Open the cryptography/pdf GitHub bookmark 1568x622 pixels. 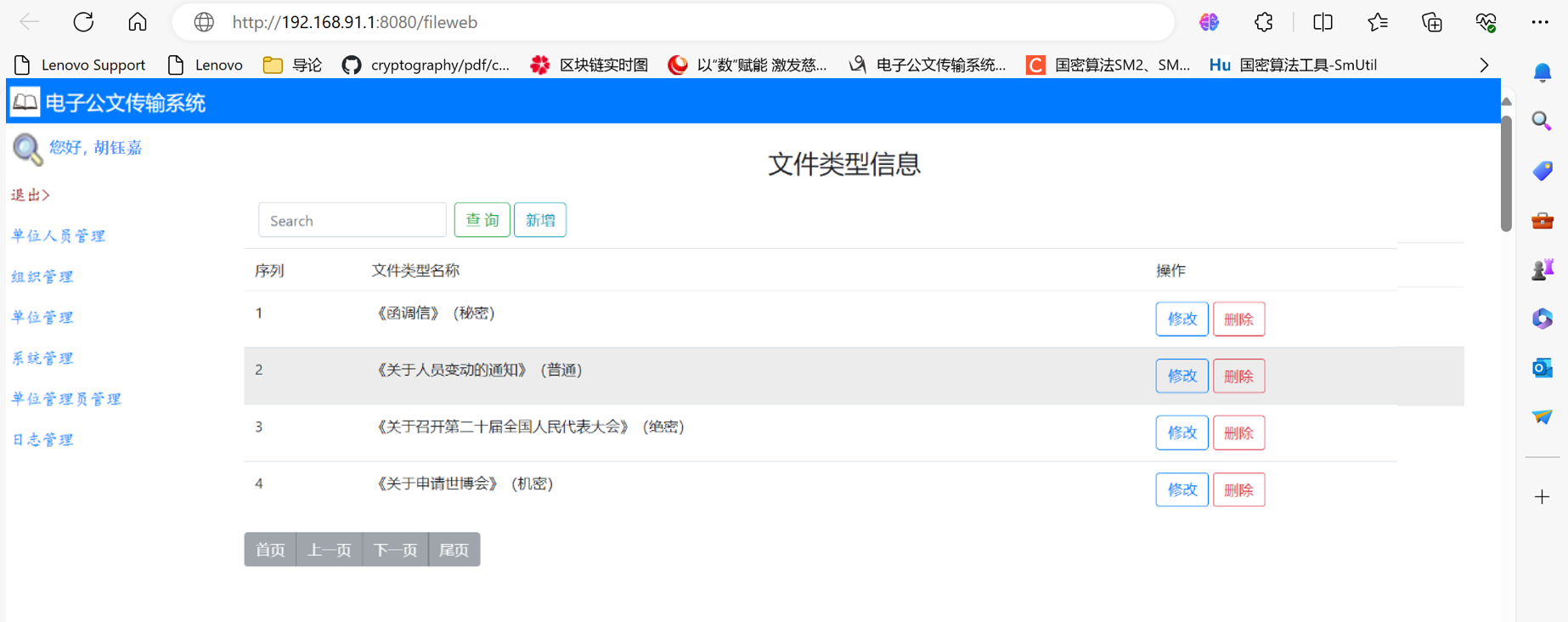[426, 65]
